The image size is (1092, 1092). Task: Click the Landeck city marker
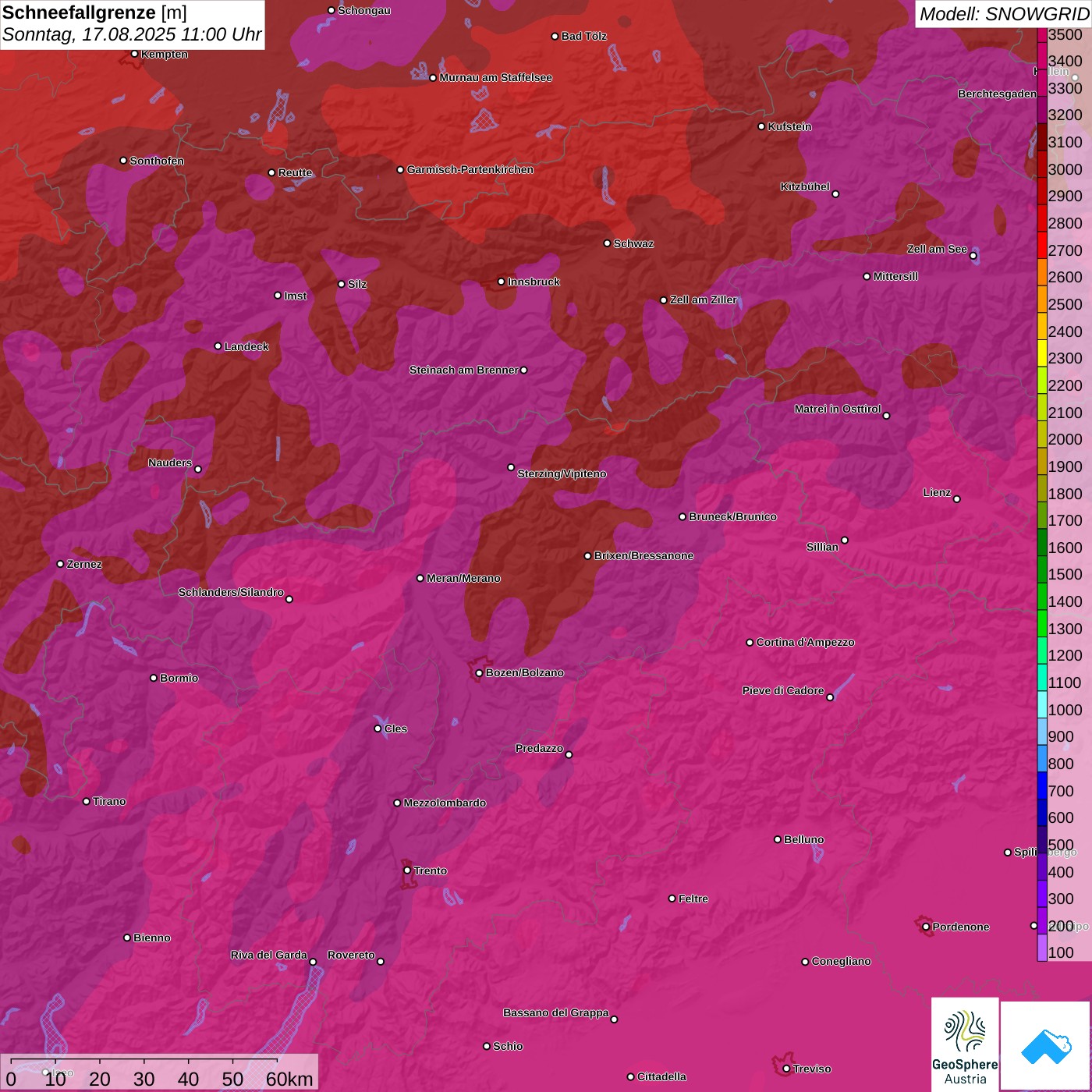[x=218, y=346]
